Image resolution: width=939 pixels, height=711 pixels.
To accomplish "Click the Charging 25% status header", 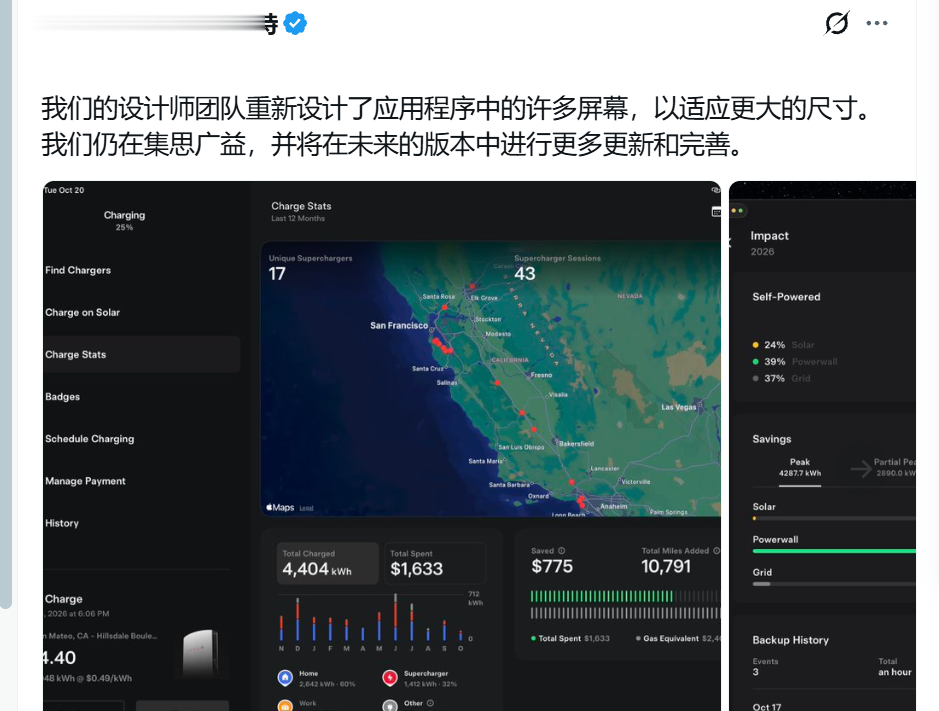I will (x=124, y=220).
